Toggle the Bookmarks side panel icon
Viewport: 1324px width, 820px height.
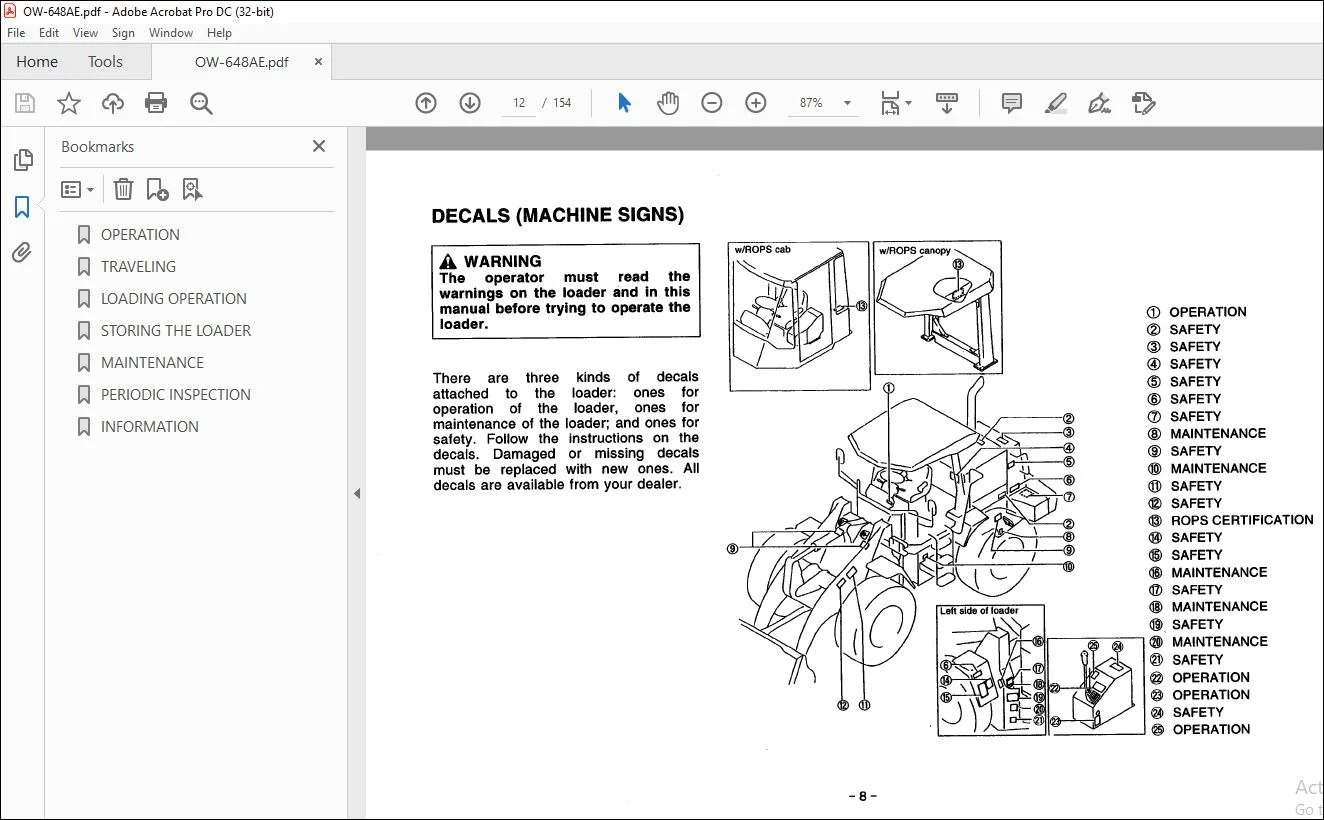point(22,207)
